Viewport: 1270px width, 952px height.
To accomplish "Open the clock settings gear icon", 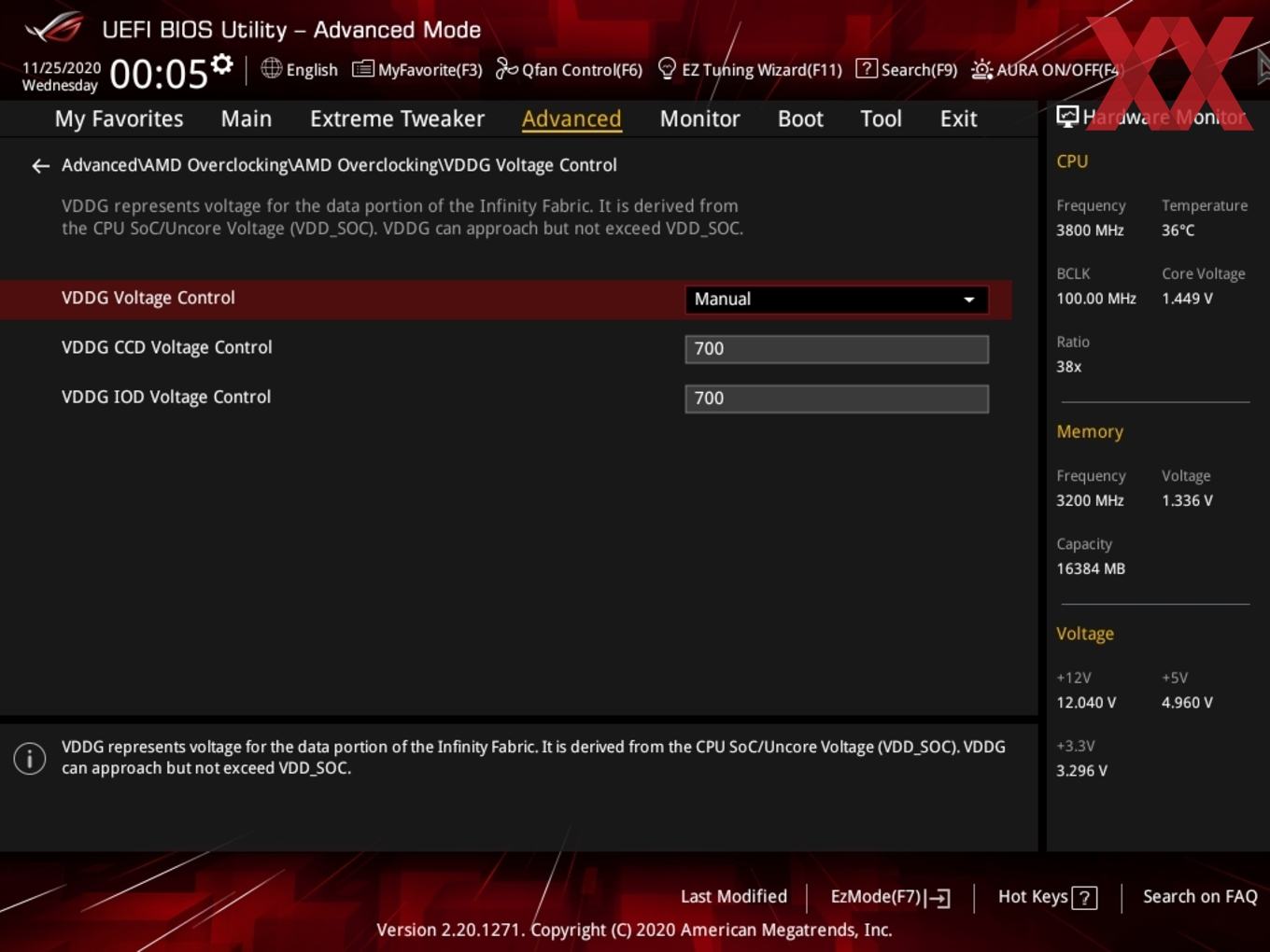I will [221, 64].
